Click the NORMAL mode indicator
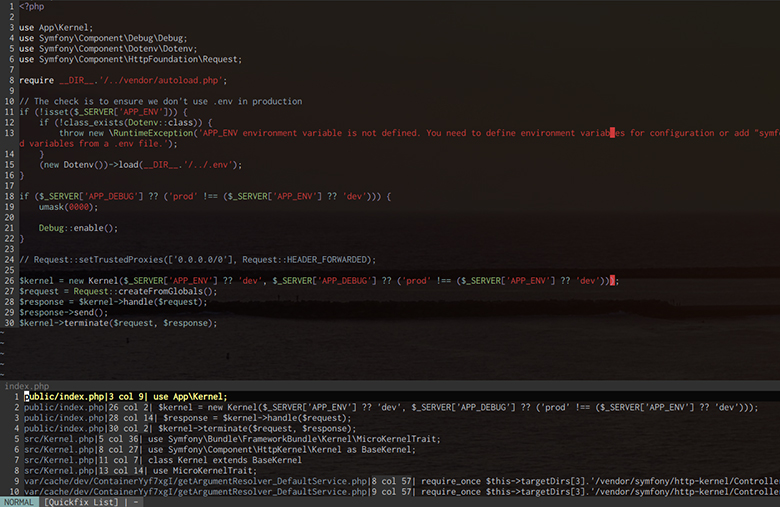Viewport: 780px width, 507px height. 19,502
